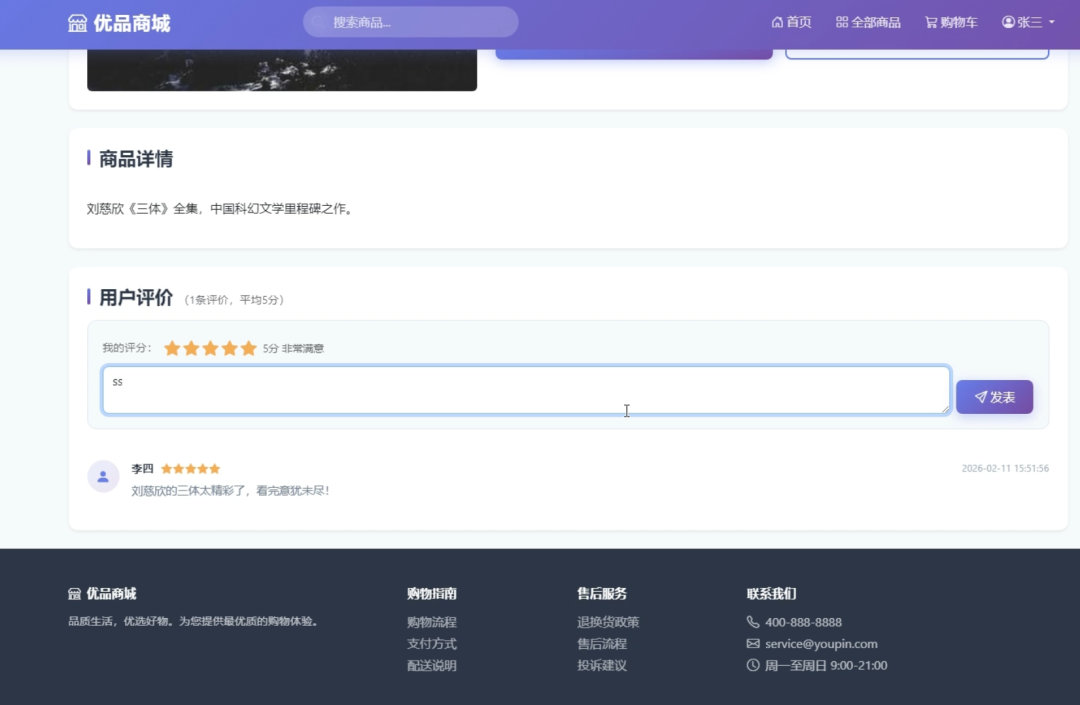Click the 李四 reviewer name

tap(142, 469)
